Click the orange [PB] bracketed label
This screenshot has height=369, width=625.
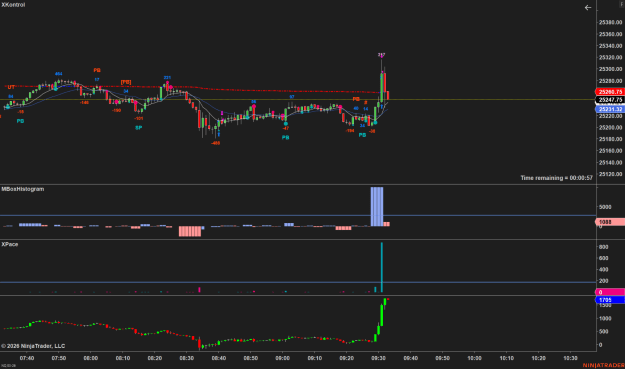tap(126, 82)
